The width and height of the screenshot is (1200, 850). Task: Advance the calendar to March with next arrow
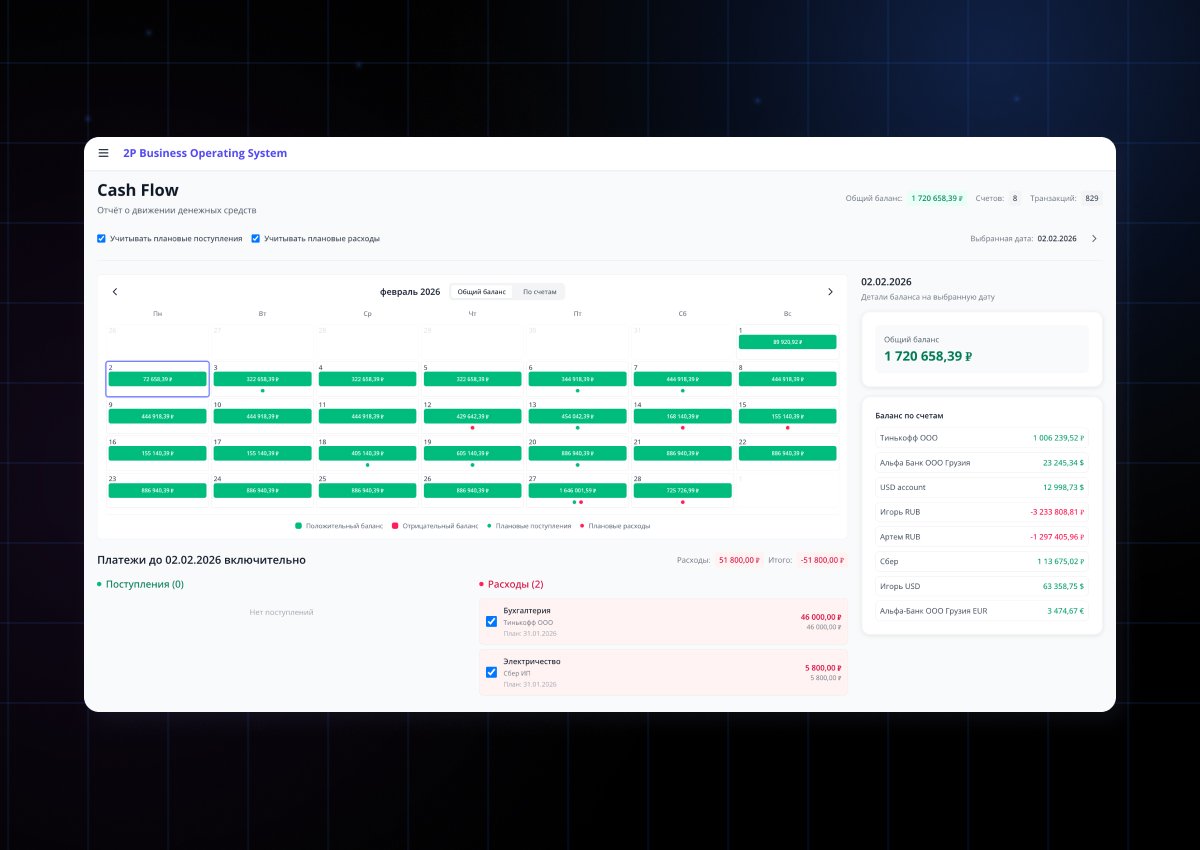click(830, 291)
